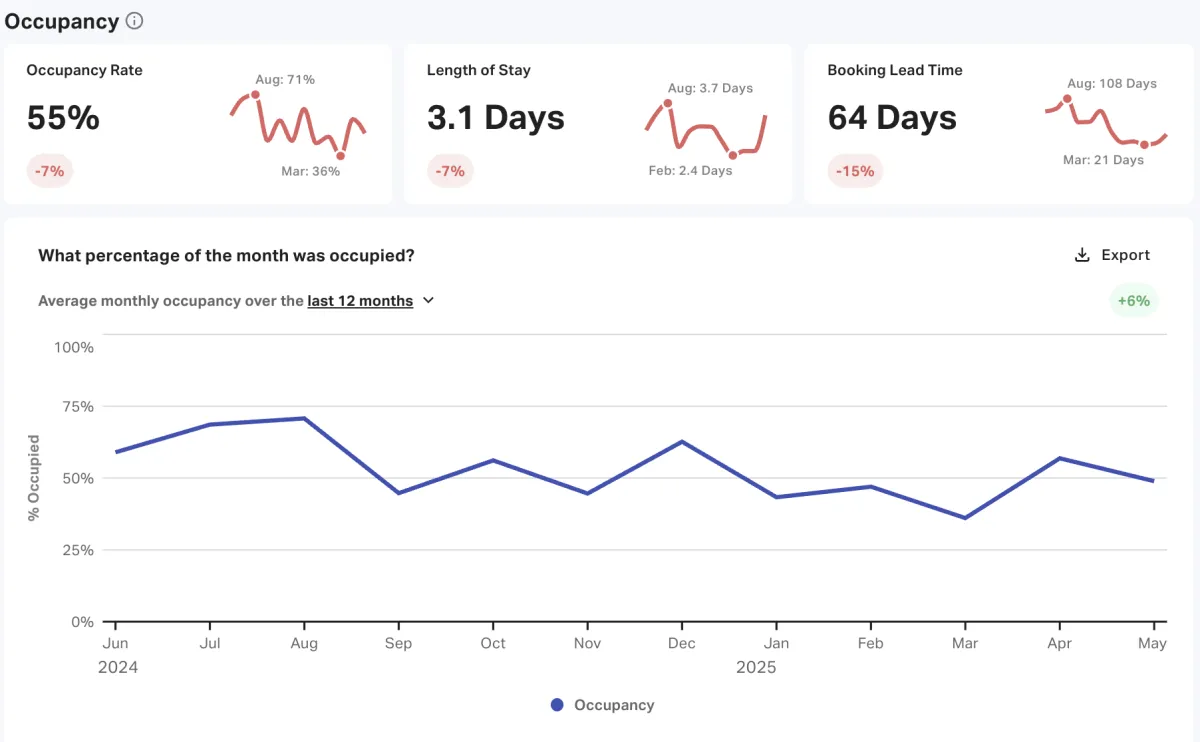Toggle the Occupancy legend dot
This screenshot has height=742, width=1200.
pyautogui.click(x=557, y=705)
